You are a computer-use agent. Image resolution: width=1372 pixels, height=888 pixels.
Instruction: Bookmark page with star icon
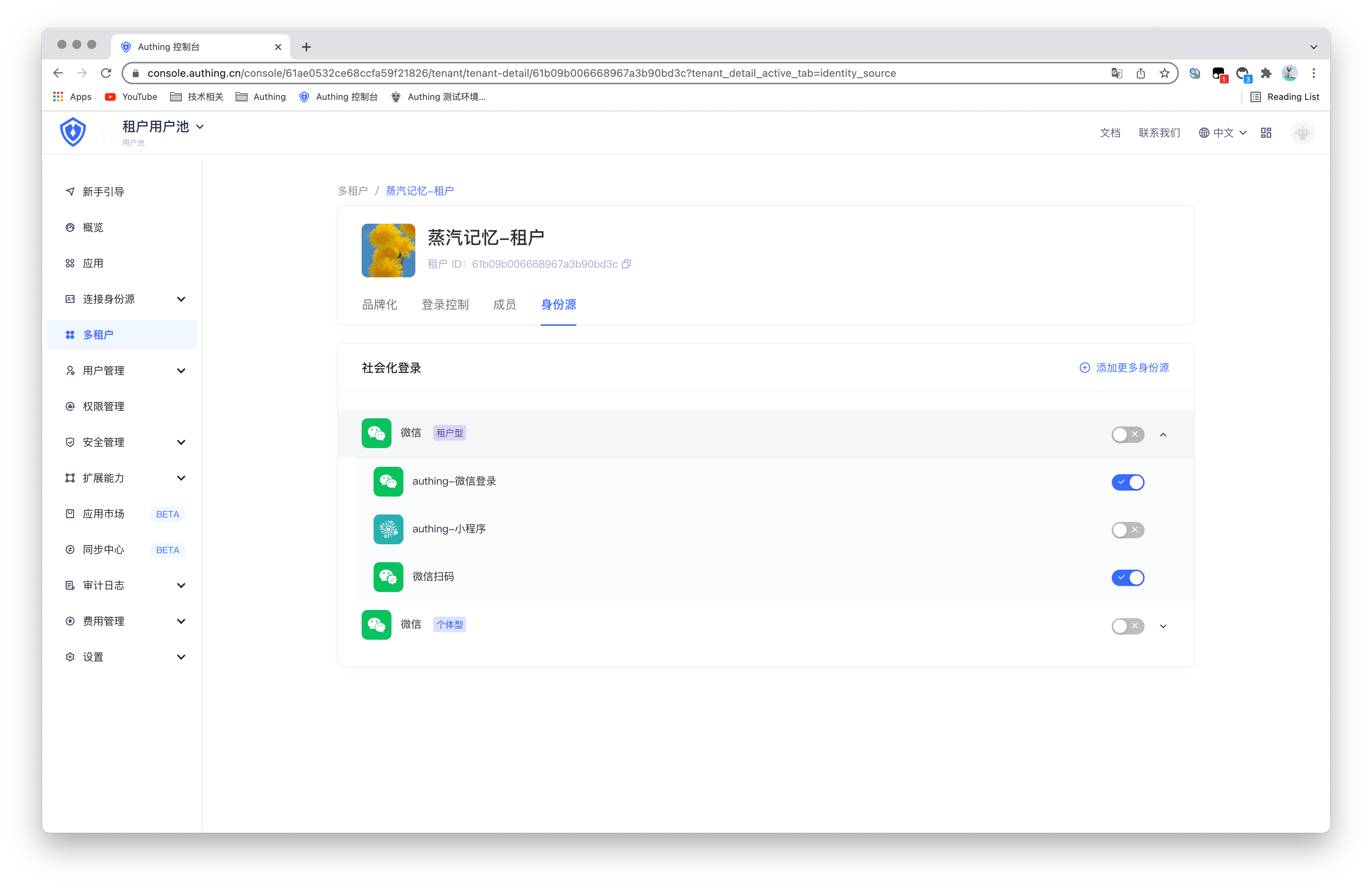(1164, 73)
